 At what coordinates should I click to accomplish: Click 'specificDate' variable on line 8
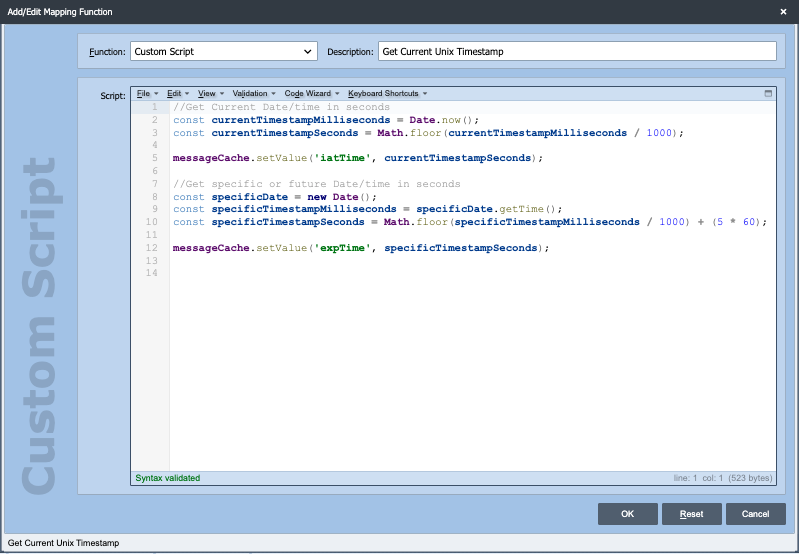point(250,197)
